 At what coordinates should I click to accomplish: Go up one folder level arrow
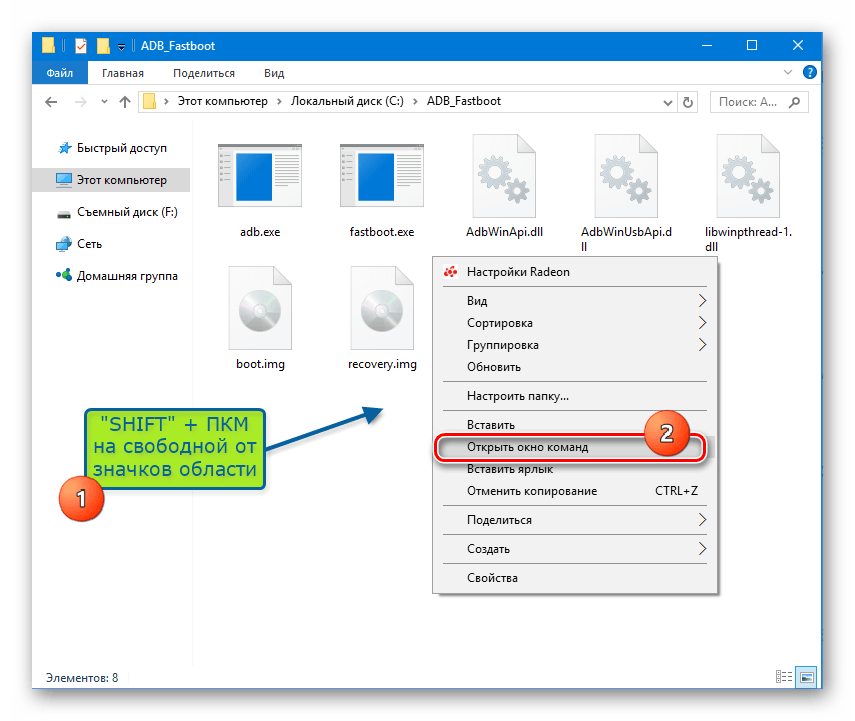(125, 102)
